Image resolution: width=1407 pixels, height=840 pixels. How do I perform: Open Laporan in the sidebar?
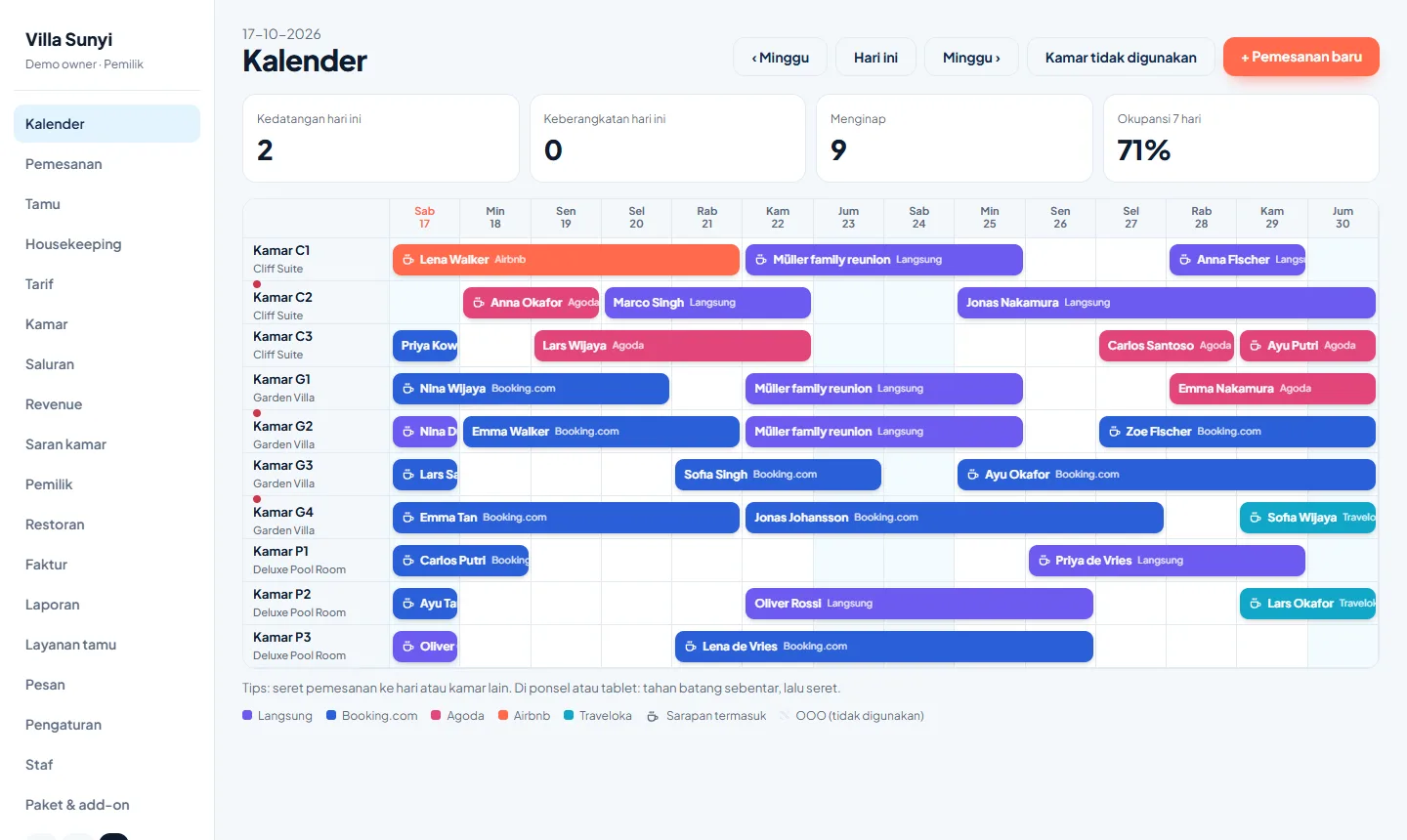[107, 605]
